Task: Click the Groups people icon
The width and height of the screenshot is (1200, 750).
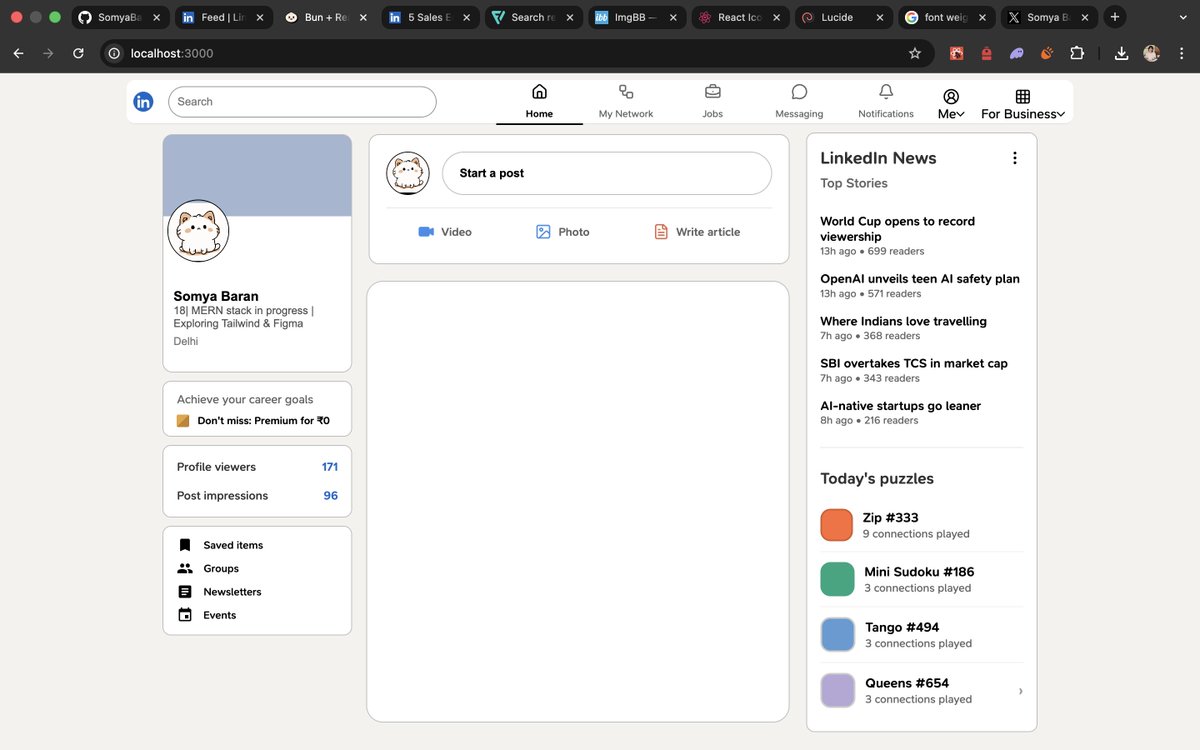Action: click(x=185, y=568)
